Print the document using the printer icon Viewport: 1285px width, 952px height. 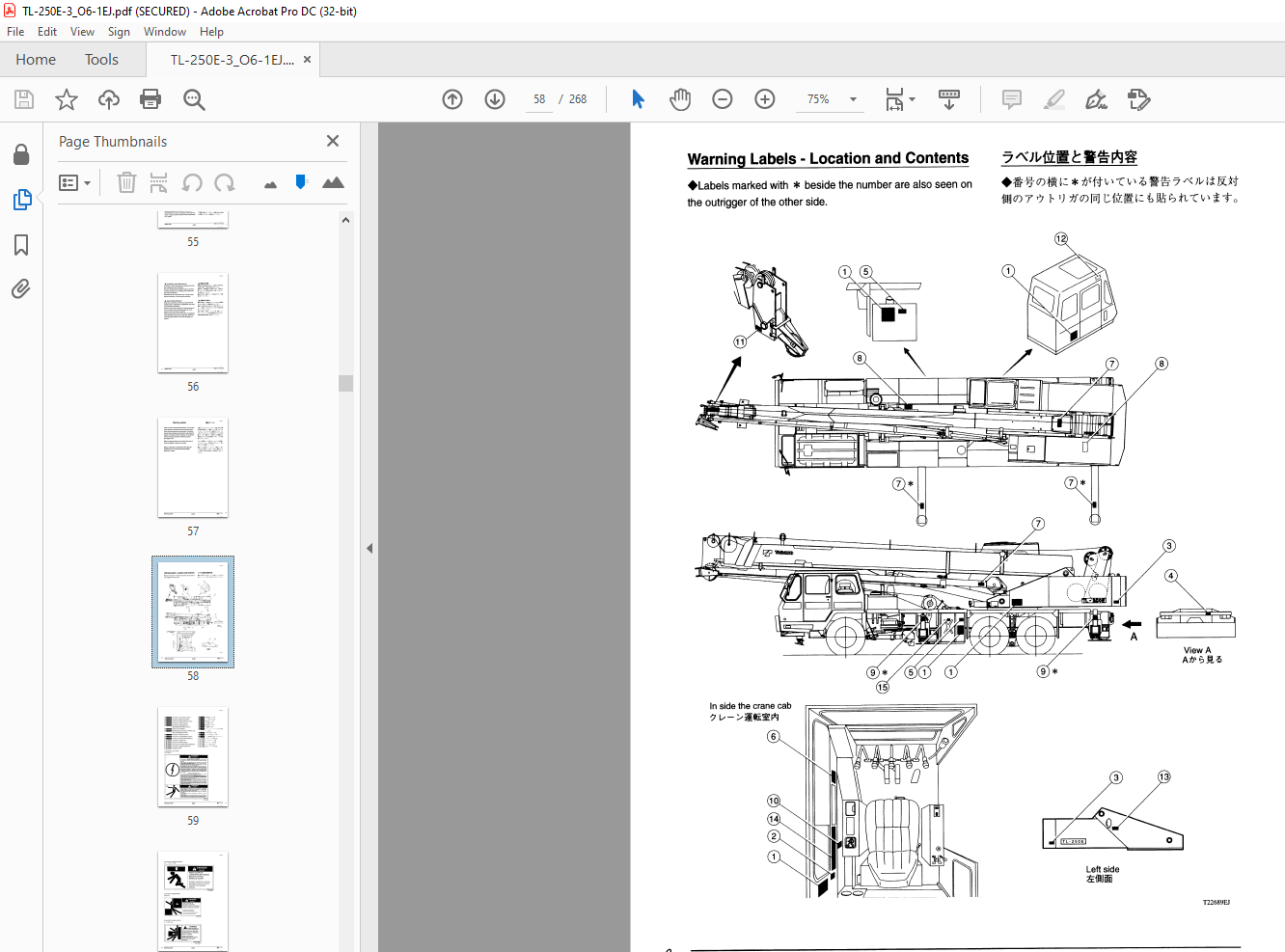pos(150,99)
